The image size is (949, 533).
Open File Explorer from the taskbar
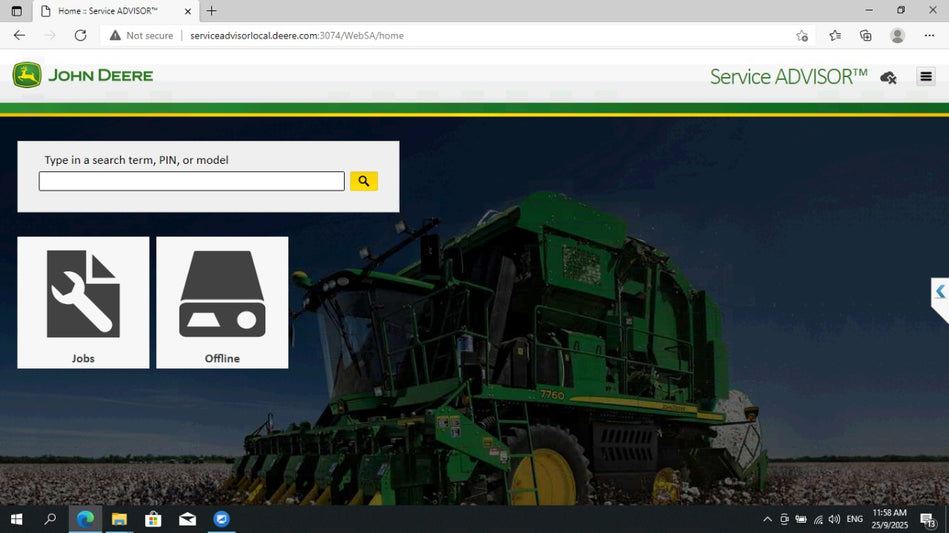tap(119, 519)
